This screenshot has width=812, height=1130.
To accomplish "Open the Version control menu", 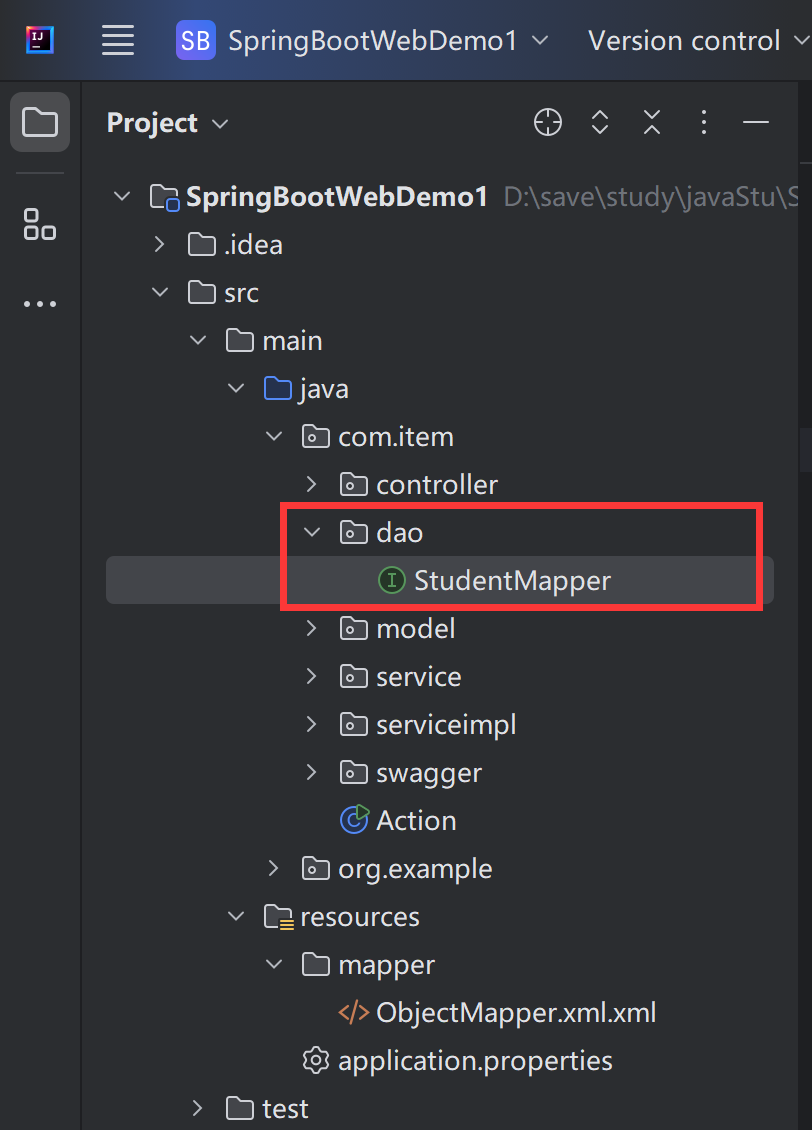I will [x=697, y=41].
